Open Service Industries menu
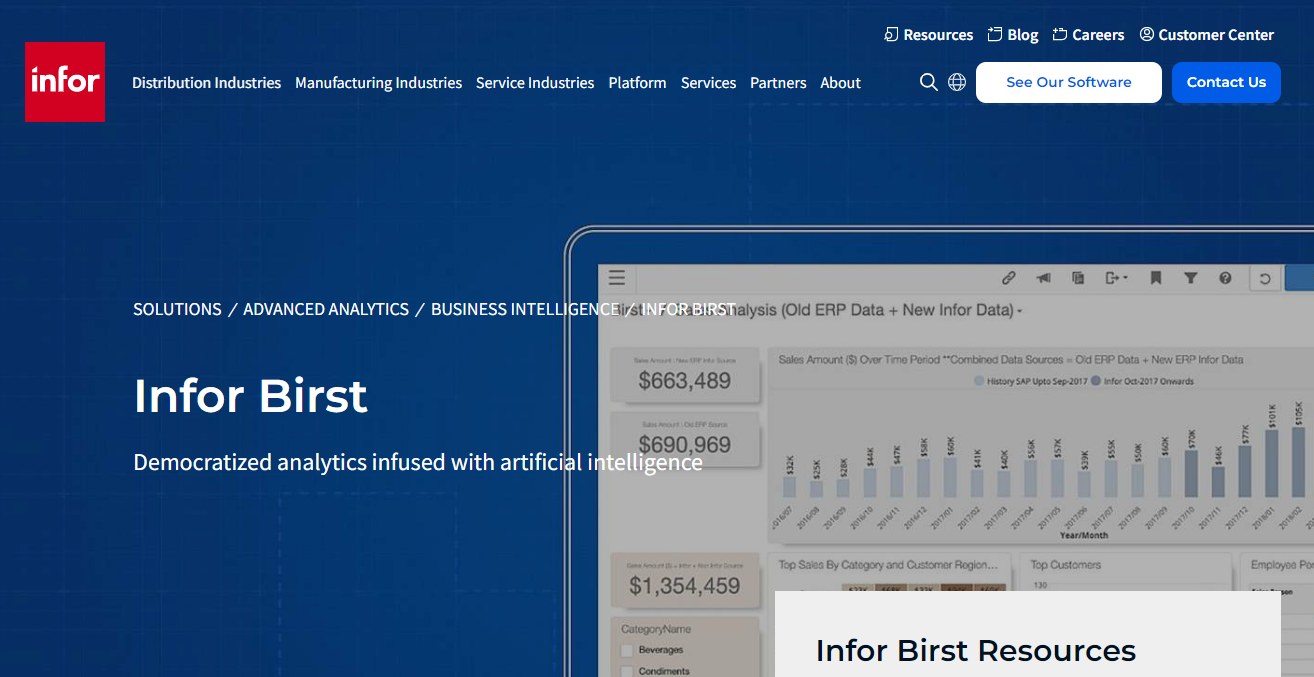Viewport: 1314px width, 677px height. pos(535,83)
